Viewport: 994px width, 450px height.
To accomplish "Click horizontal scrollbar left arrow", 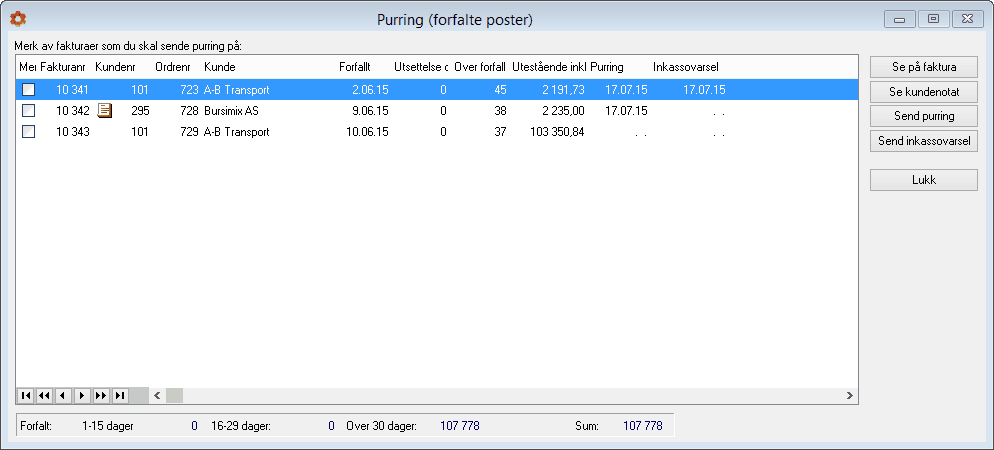I will [157, 395].
